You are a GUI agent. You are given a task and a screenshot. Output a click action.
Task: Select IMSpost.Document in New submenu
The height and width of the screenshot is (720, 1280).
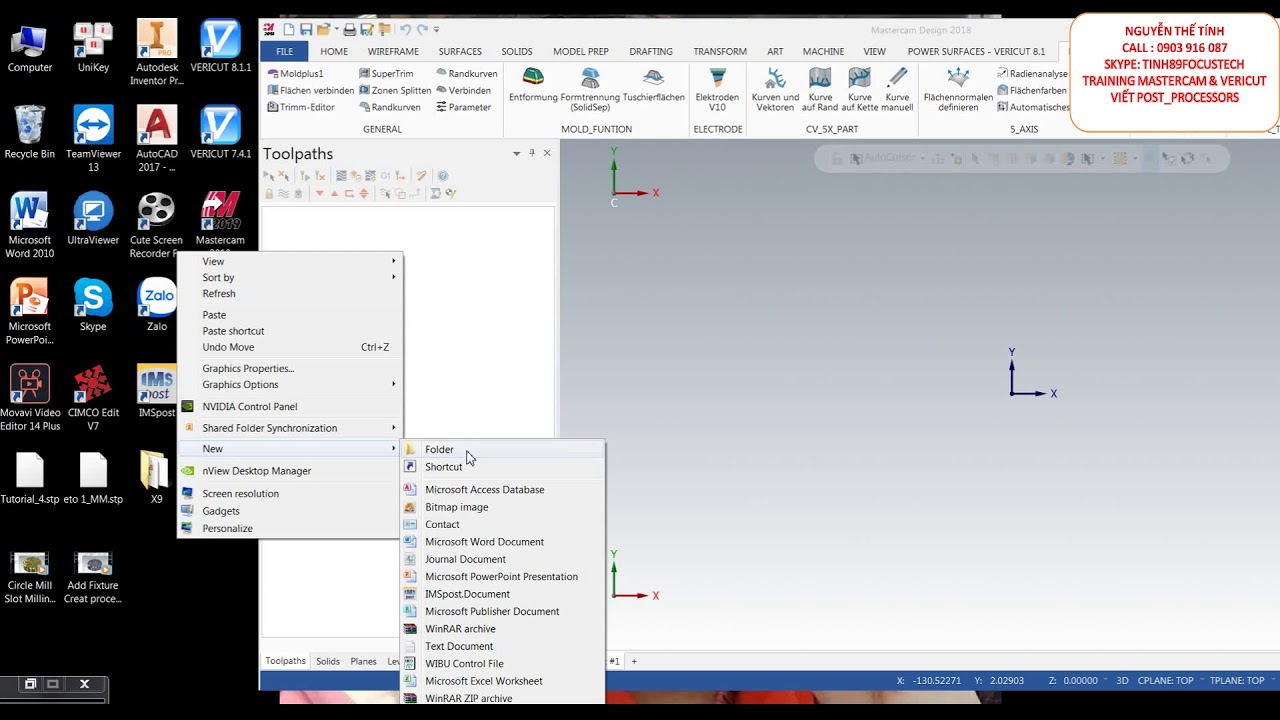tap(503, 594)
